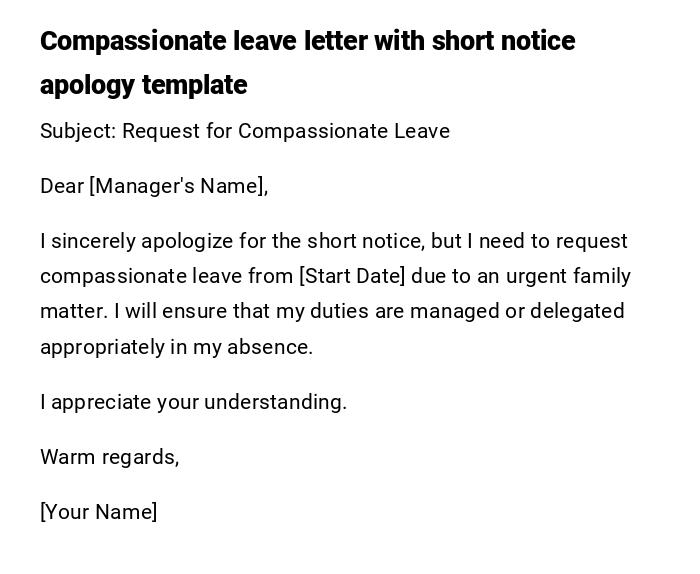Click "compassionate leave from" in the body
Screen dimensions: 700x574
pyautogui.click(x=166, y=276)
